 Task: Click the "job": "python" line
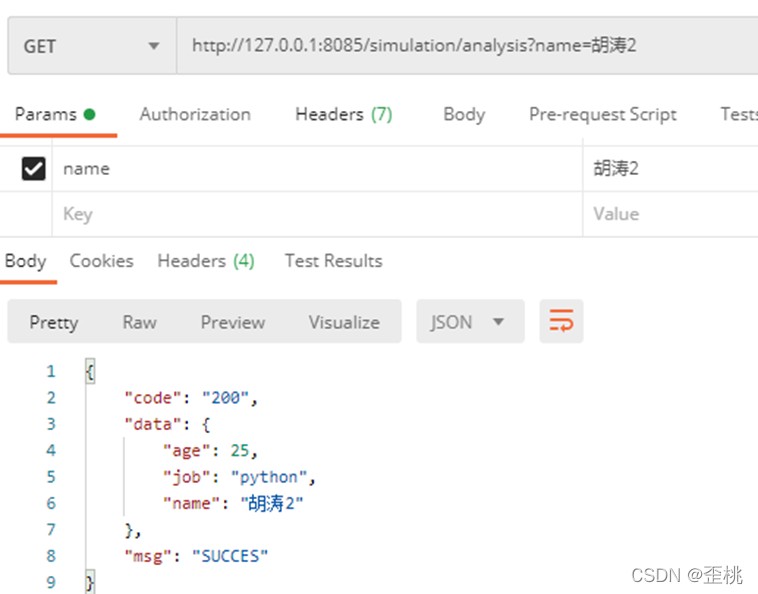(x=239, y=478)
